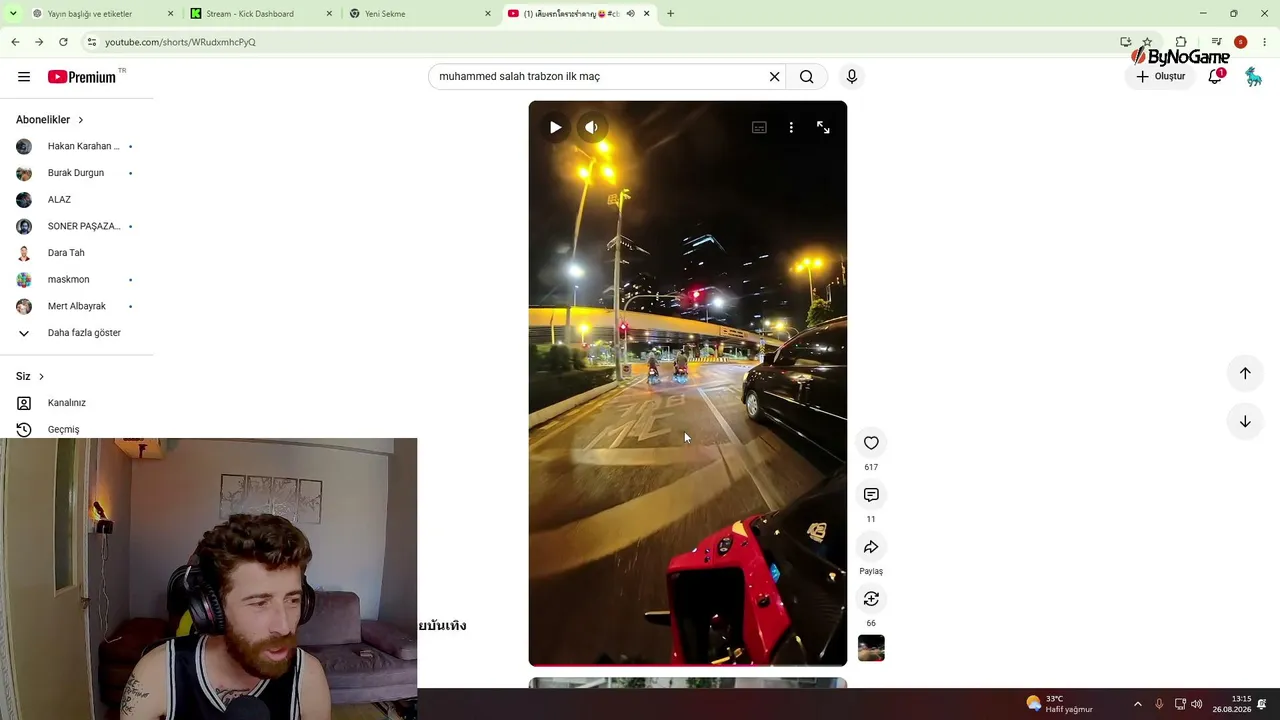Start voice search with microphone

click(x=852, y=77)
